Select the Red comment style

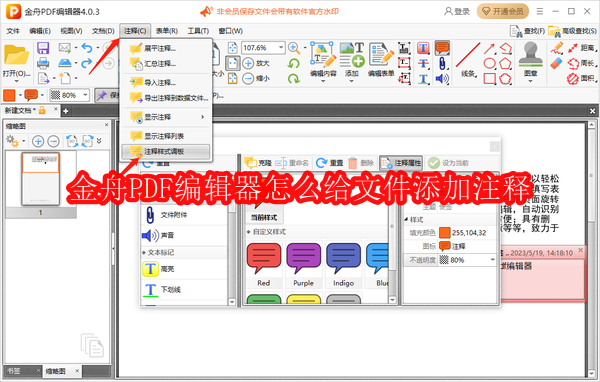tap(264, 264)
